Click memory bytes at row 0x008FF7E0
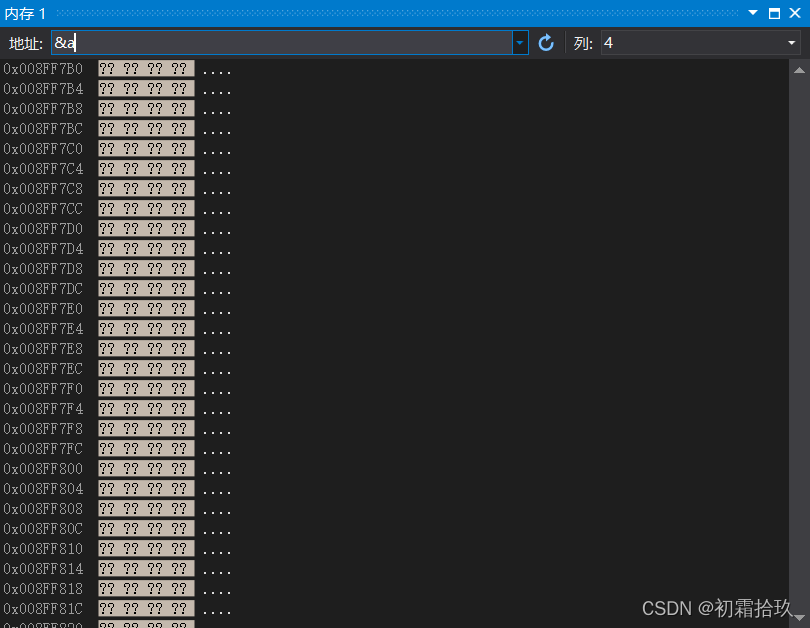The width and height of the screenshot is (810, 628). pos(146,309)
